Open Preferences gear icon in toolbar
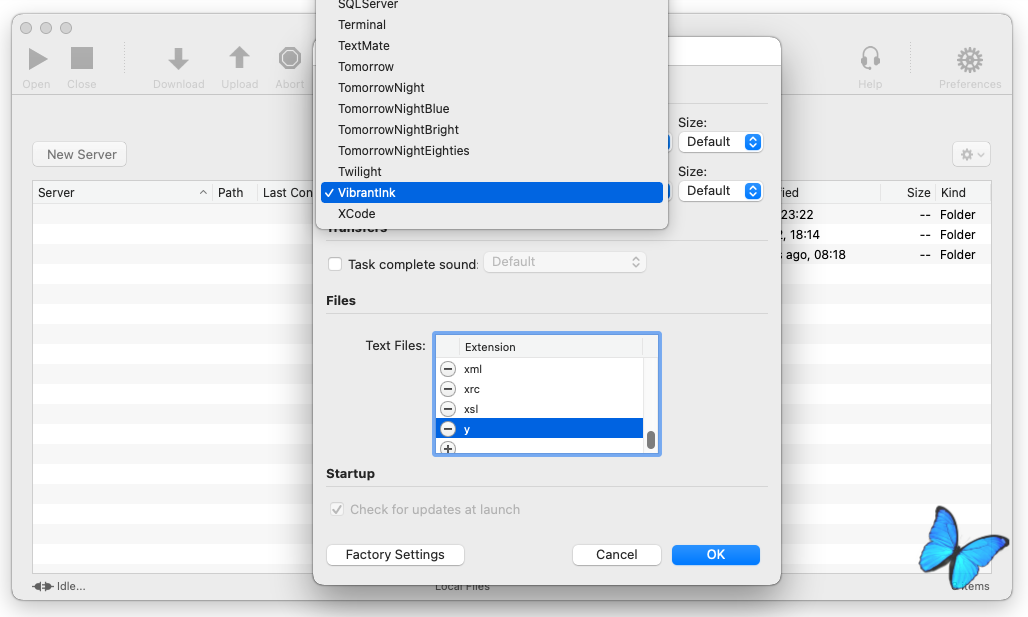Screen dimensions: 1028x617 (970, 60)
